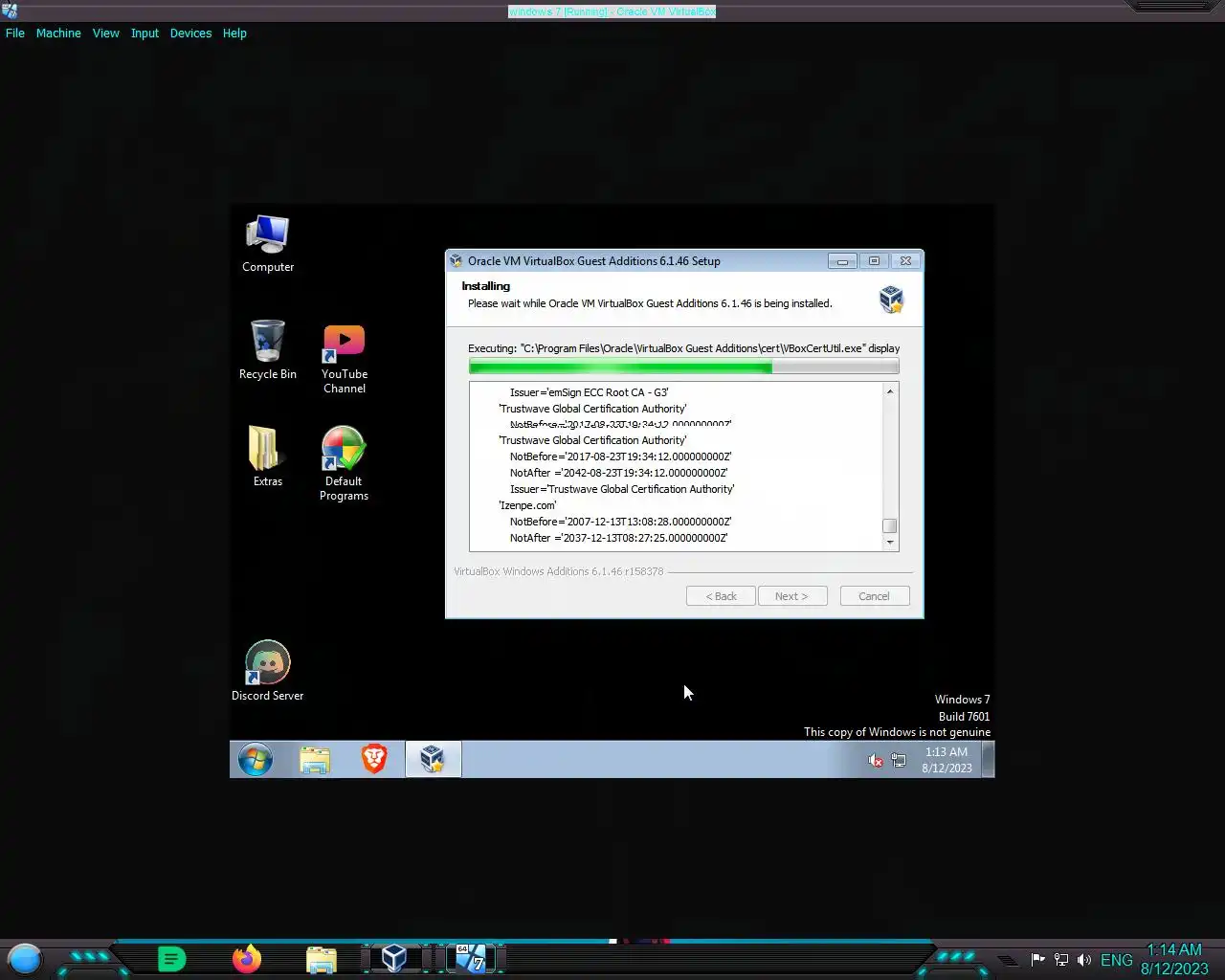Click the setup window title bar icon

point(457,260)
